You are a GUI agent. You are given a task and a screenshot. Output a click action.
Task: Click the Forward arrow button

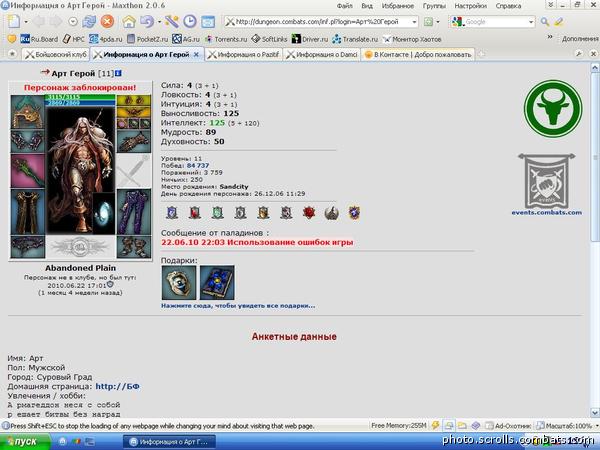coord(55,21)
